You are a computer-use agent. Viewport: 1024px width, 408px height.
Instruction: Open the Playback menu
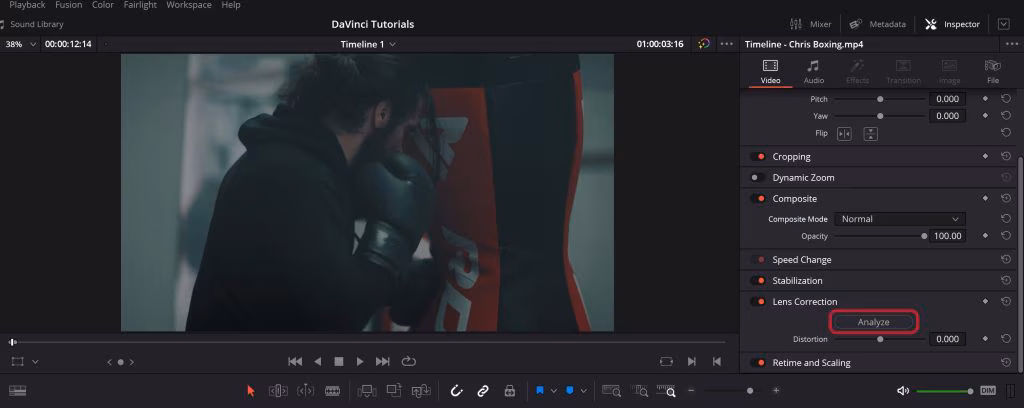(x=27, y=5)
